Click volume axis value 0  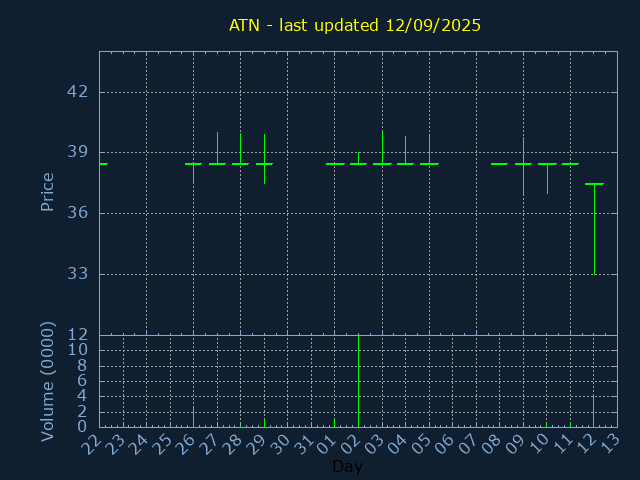(82, 427)
